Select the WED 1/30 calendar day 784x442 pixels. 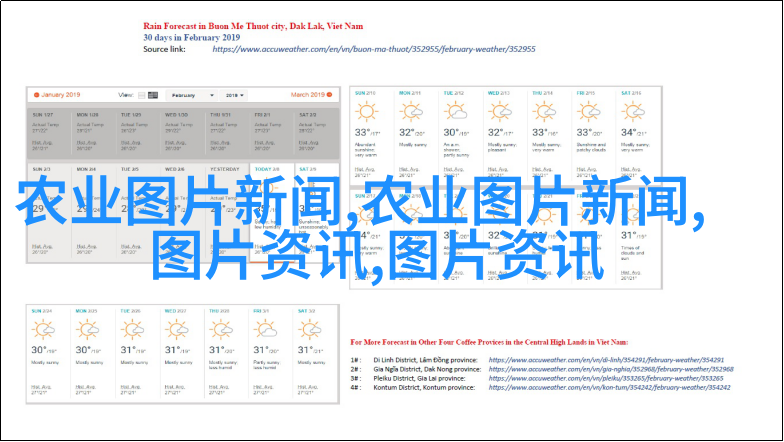[182, 132]
